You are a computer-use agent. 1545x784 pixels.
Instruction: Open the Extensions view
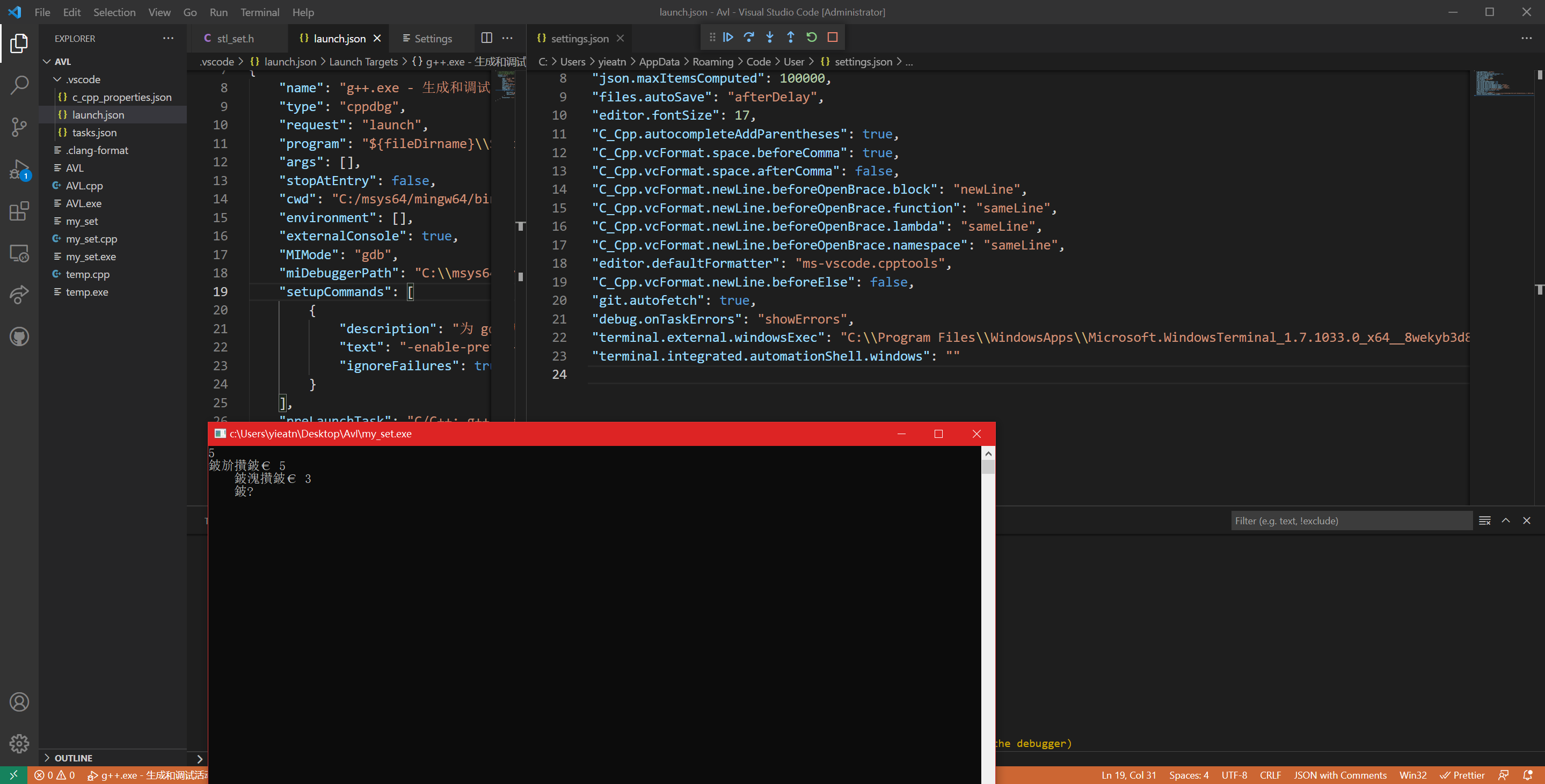point(19,211)
